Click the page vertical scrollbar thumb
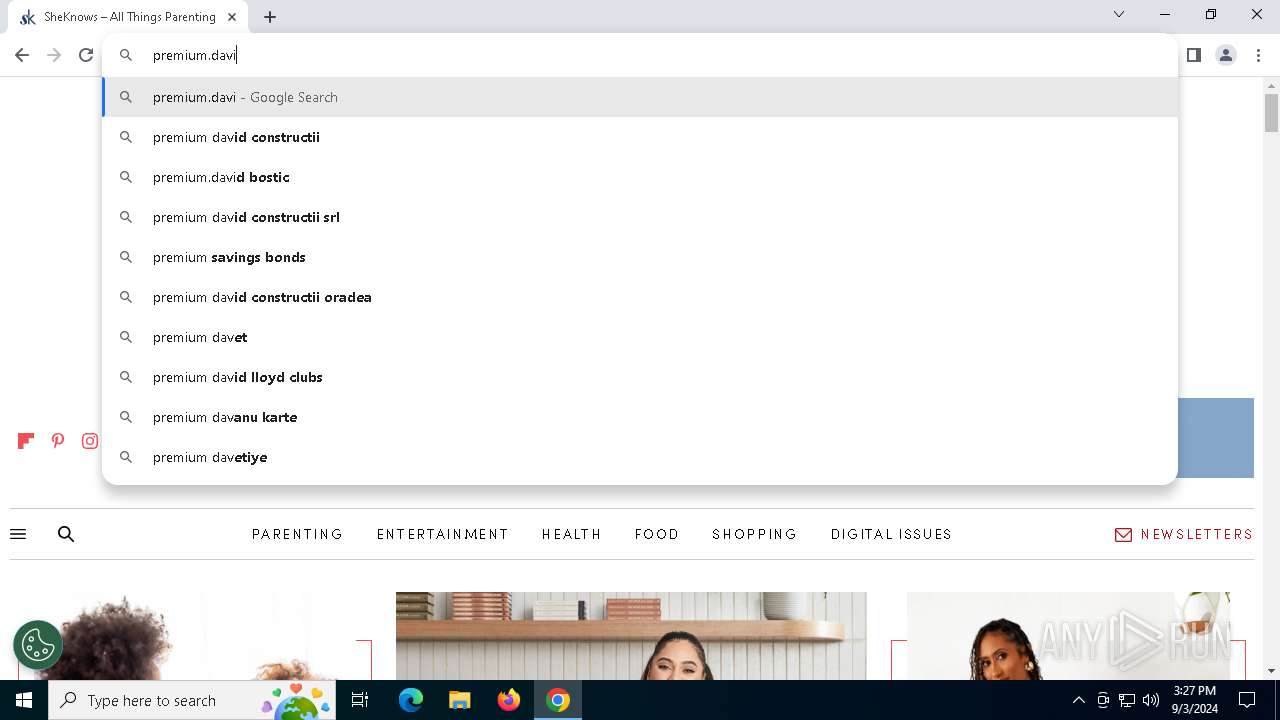The height and width of the screenshot is (720, 1280). [1271, 113]
